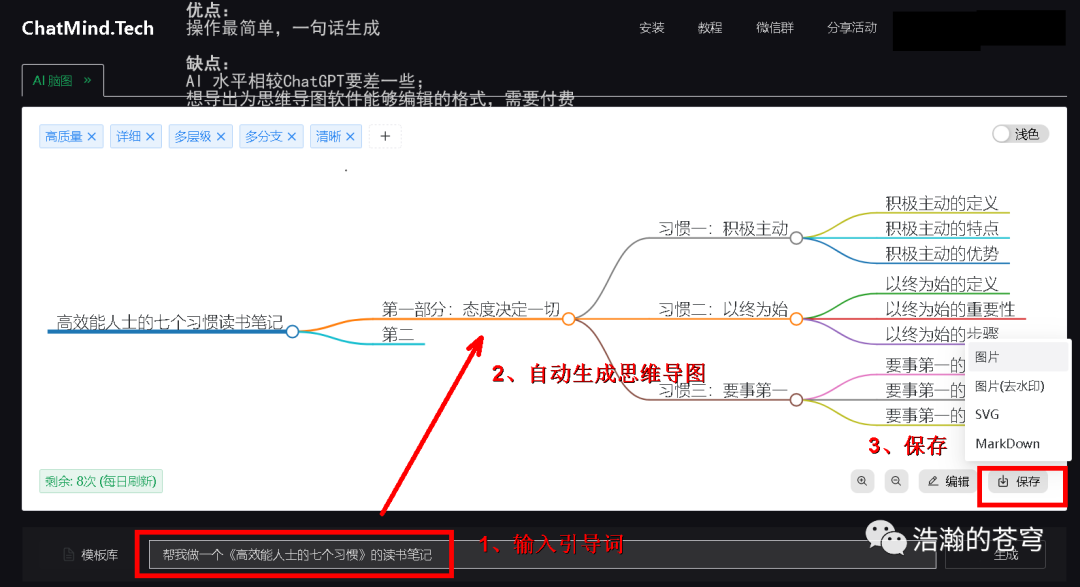This screenshot has height=587, width=1080.
Task: Select node 积极主动的特点
Action: click(942, 228)
